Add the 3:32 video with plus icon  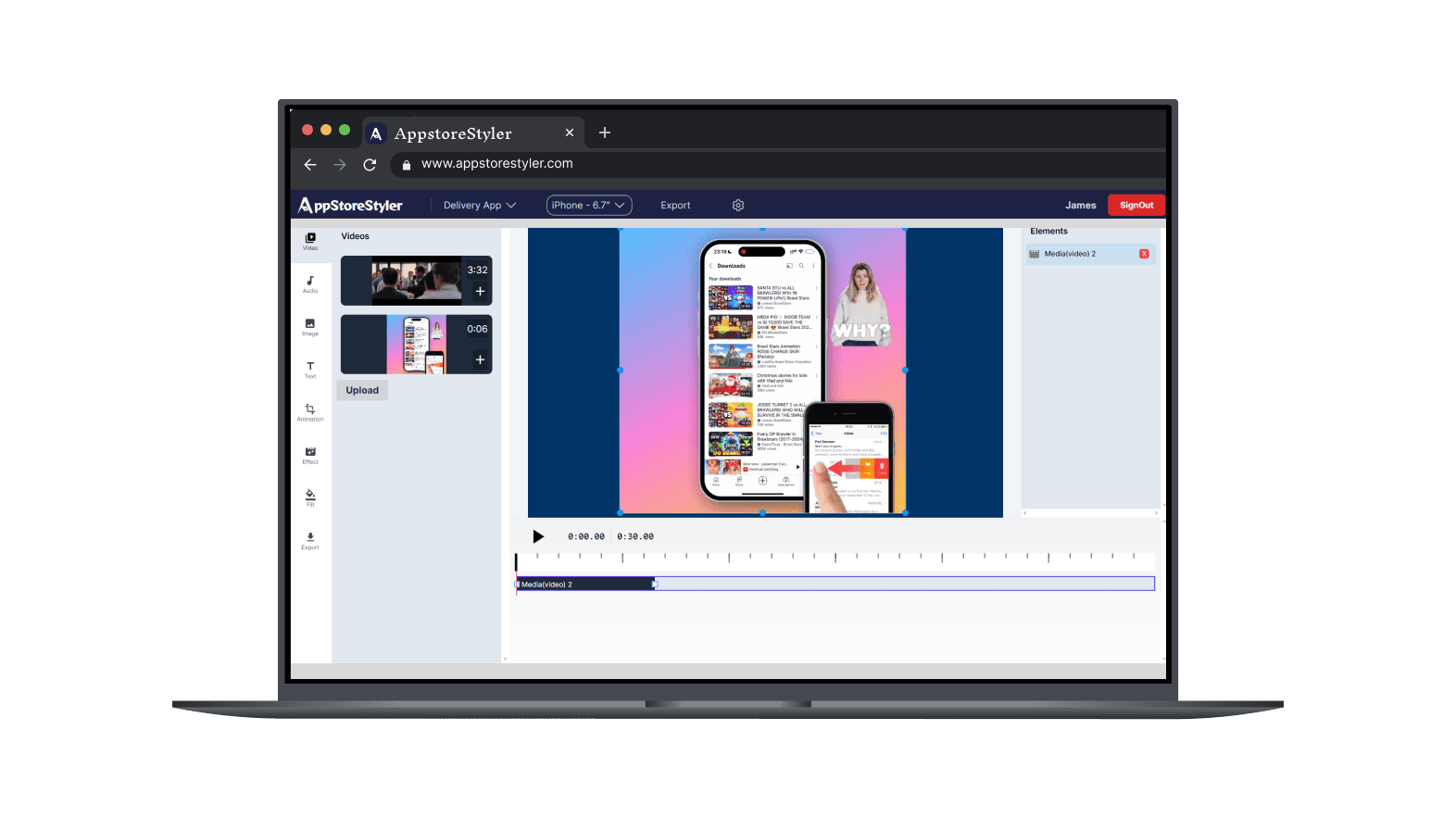coord(480,291)
